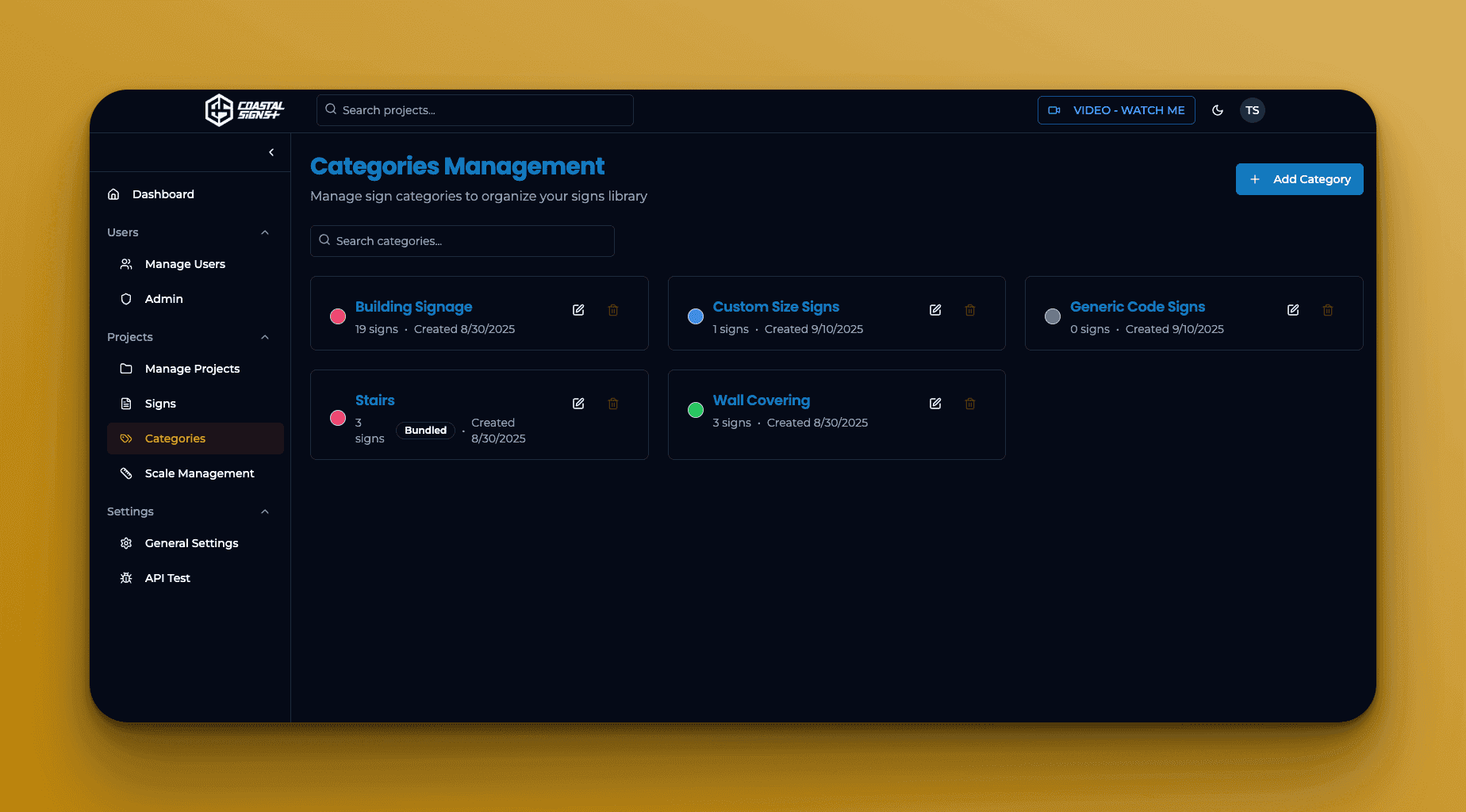Screen dimensions: 1466x812
Task: Collapse the Settings section
Action: click(265, 511)
